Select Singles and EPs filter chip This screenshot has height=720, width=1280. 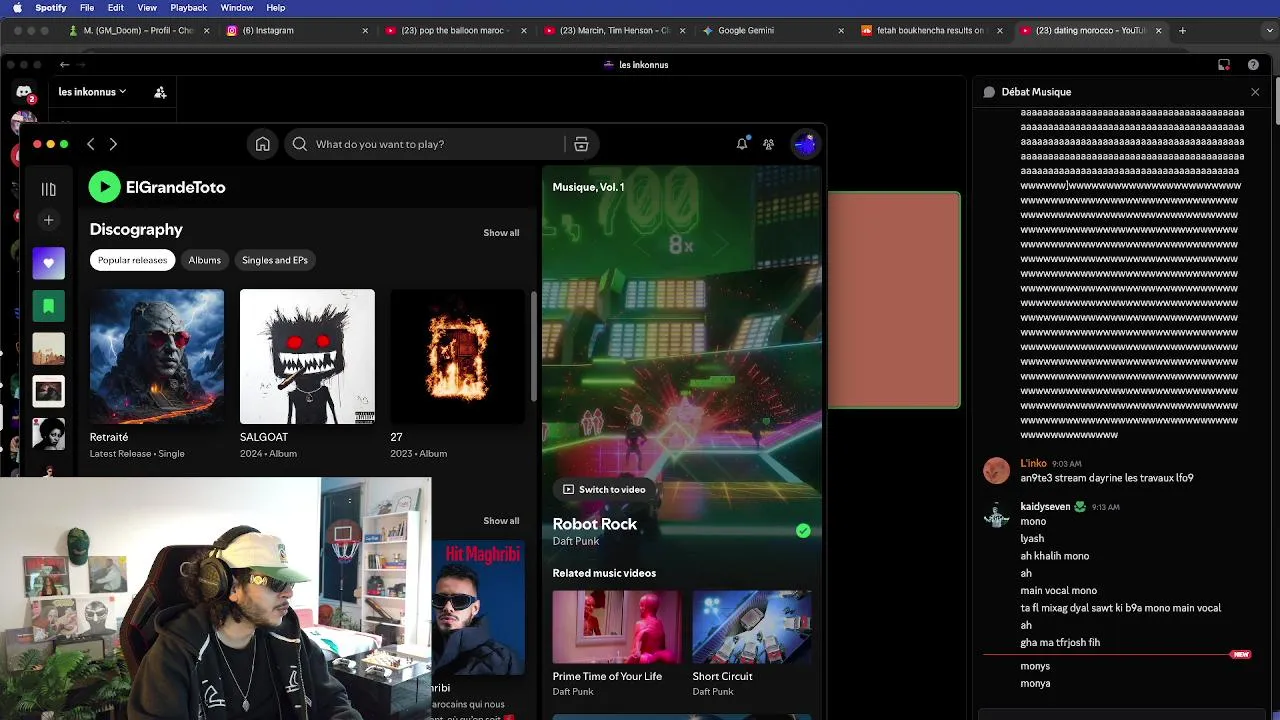pos(275,260)
